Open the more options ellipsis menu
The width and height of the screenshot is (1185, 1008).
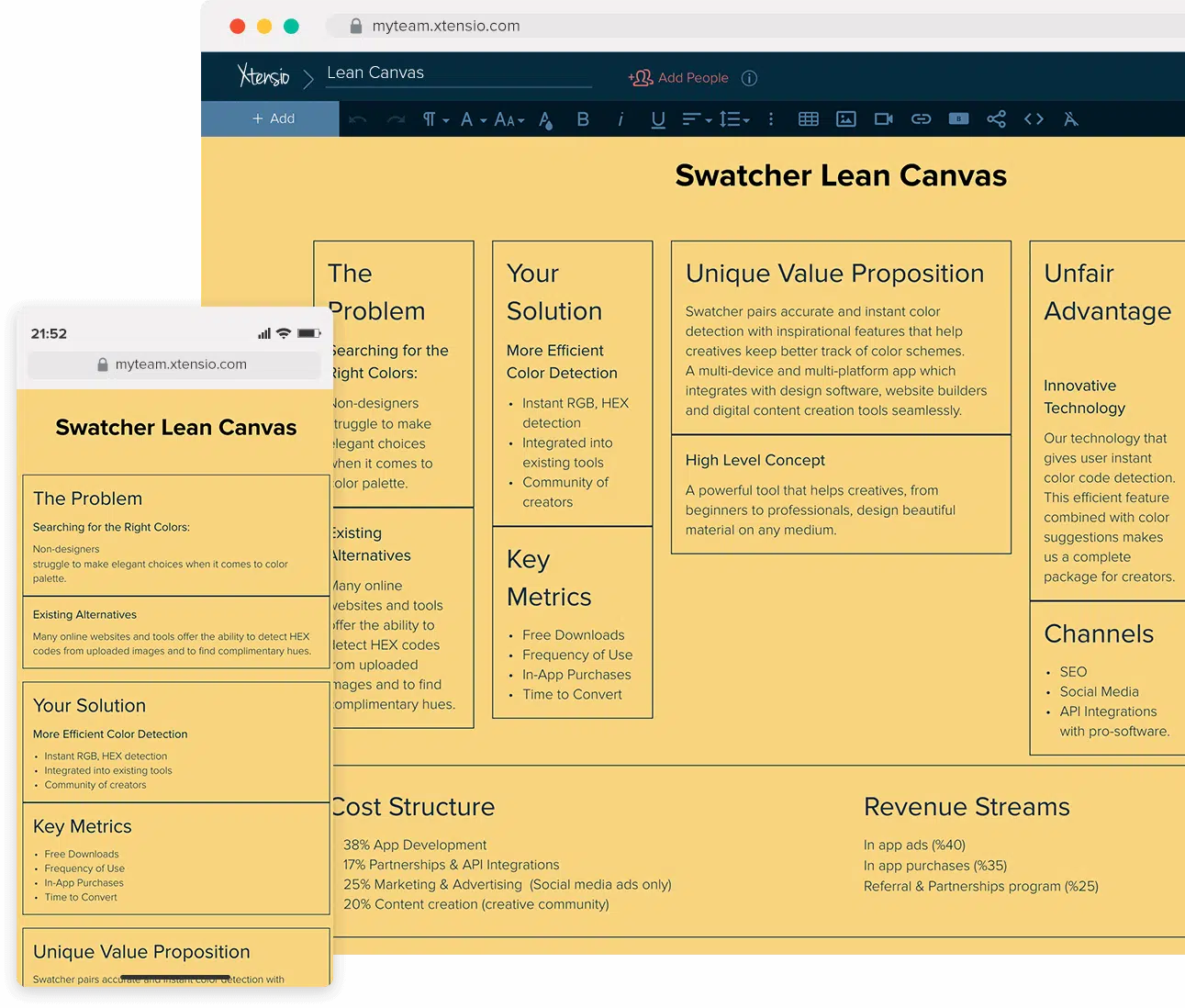pyautogui.click(x=771, y=118)
